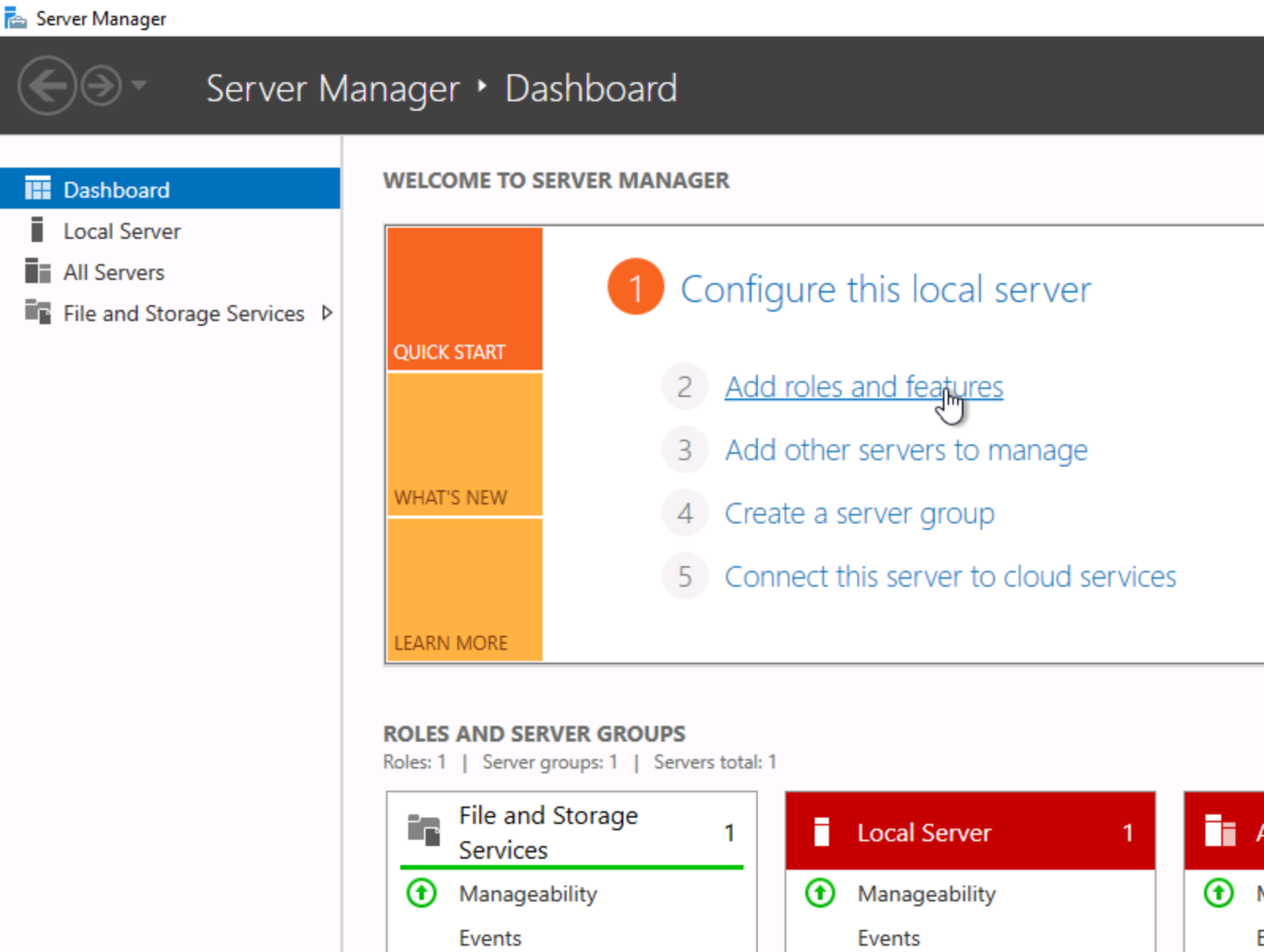
Task: Click the count 1 on Local Server tile
Action: coord(1127,833)
